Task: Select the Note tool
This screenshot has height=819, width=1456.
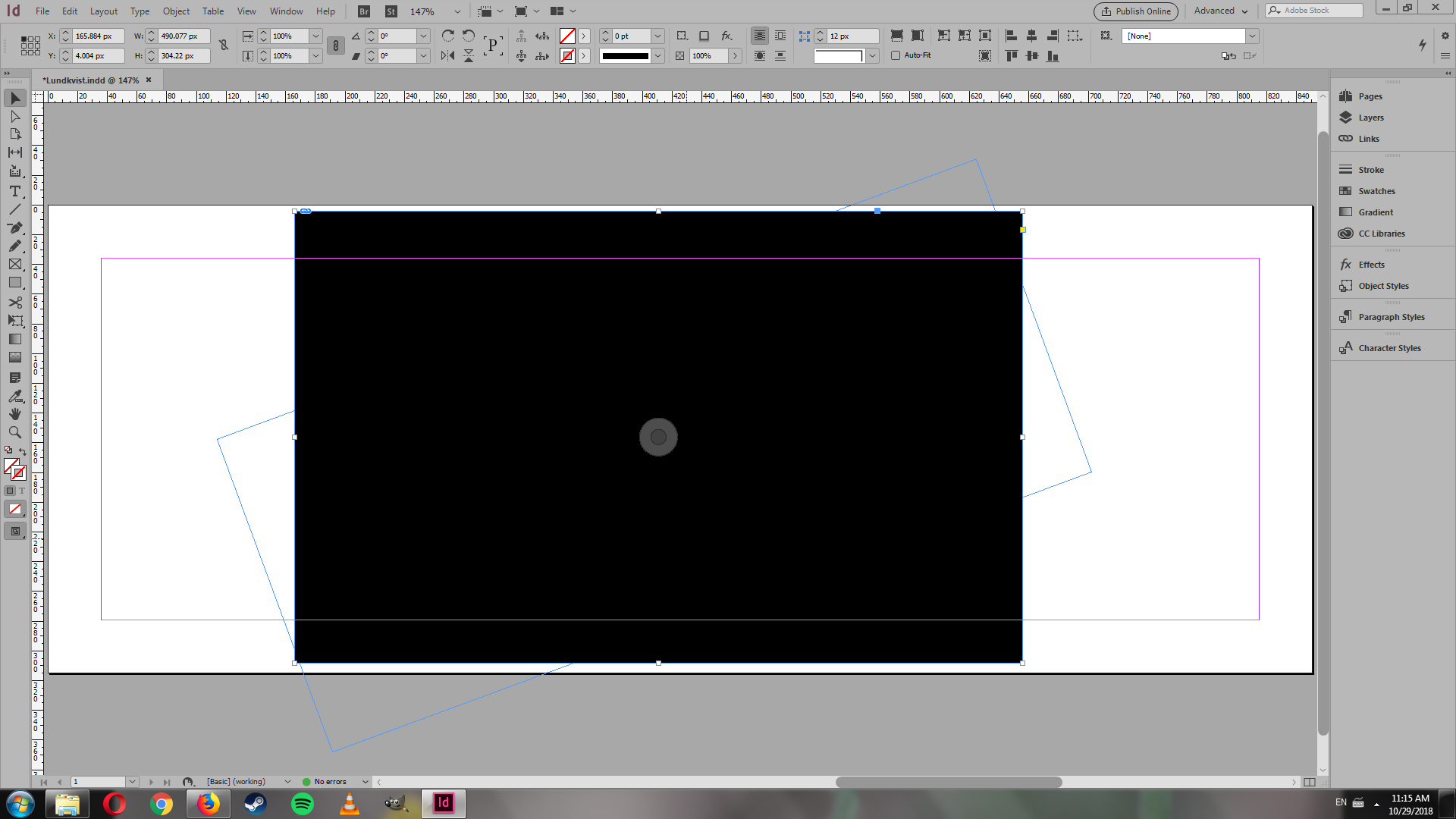Action: 15,378
